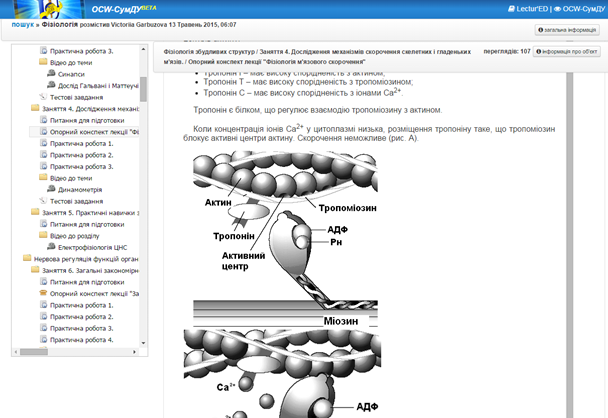Open 'Заняття 5. Практичні навички' tree node
Viewport: 608px width, 418px height.
(90, 213)
